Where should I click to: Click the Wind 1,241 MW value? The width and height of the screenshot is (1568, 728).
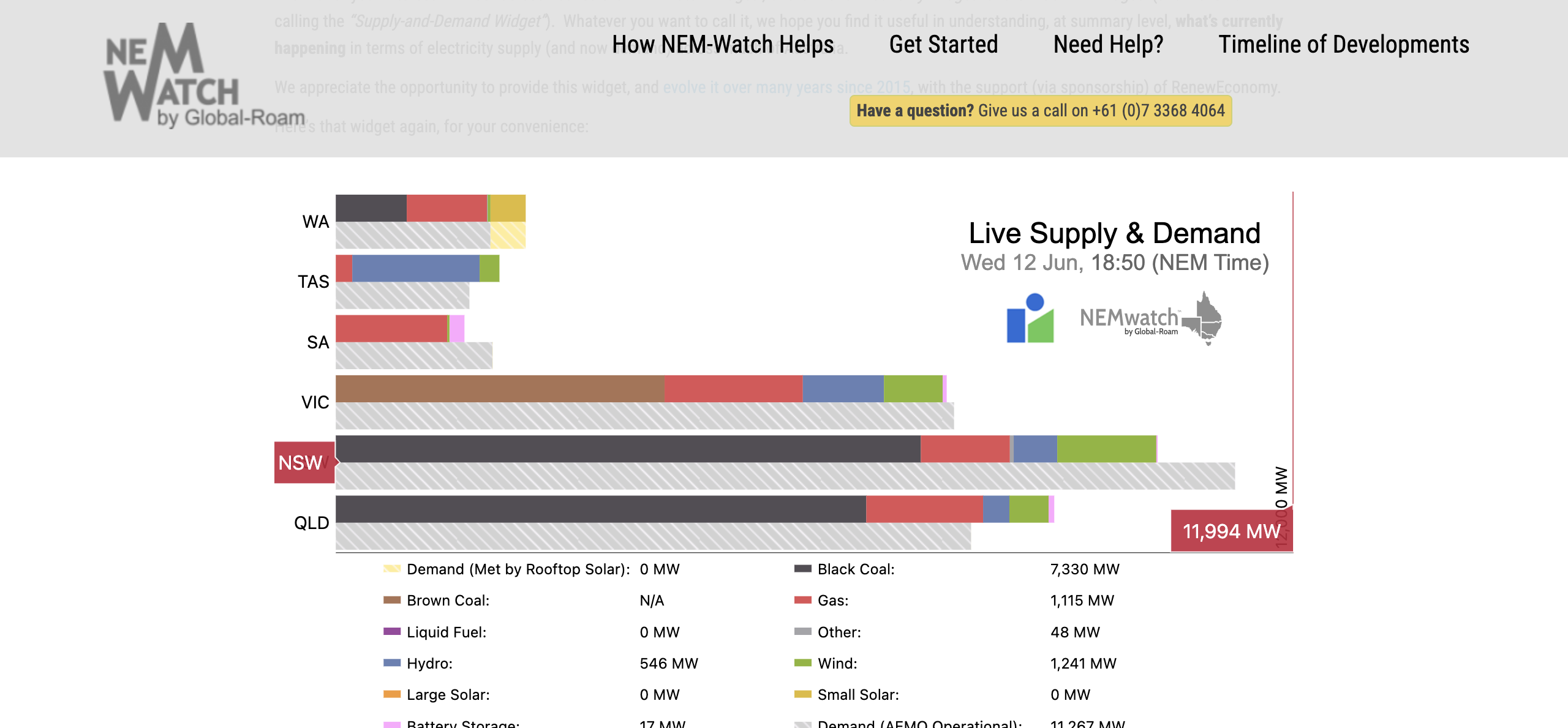1084,664
